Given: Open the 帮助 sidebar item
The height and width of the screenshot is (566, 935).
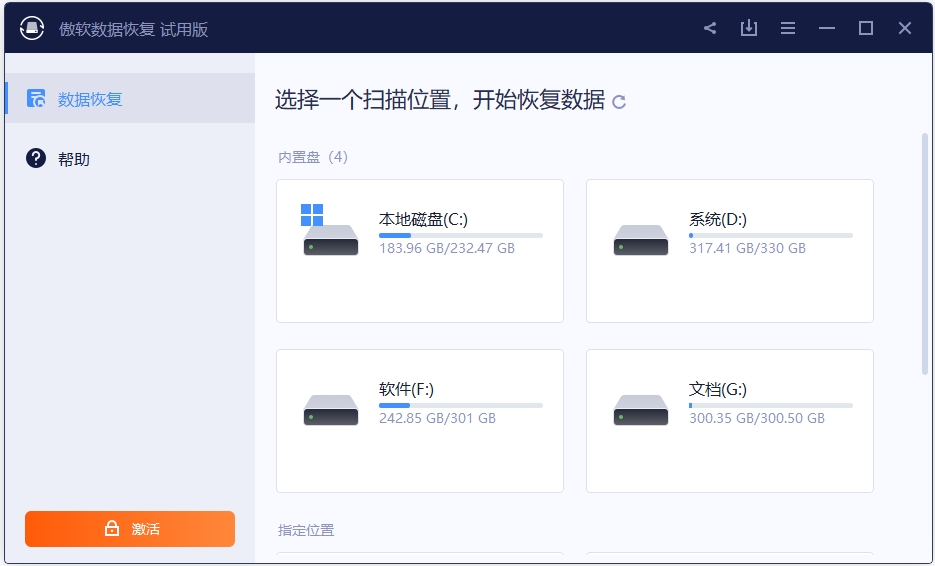Looking at the screenshot, I should click(74, 159).
